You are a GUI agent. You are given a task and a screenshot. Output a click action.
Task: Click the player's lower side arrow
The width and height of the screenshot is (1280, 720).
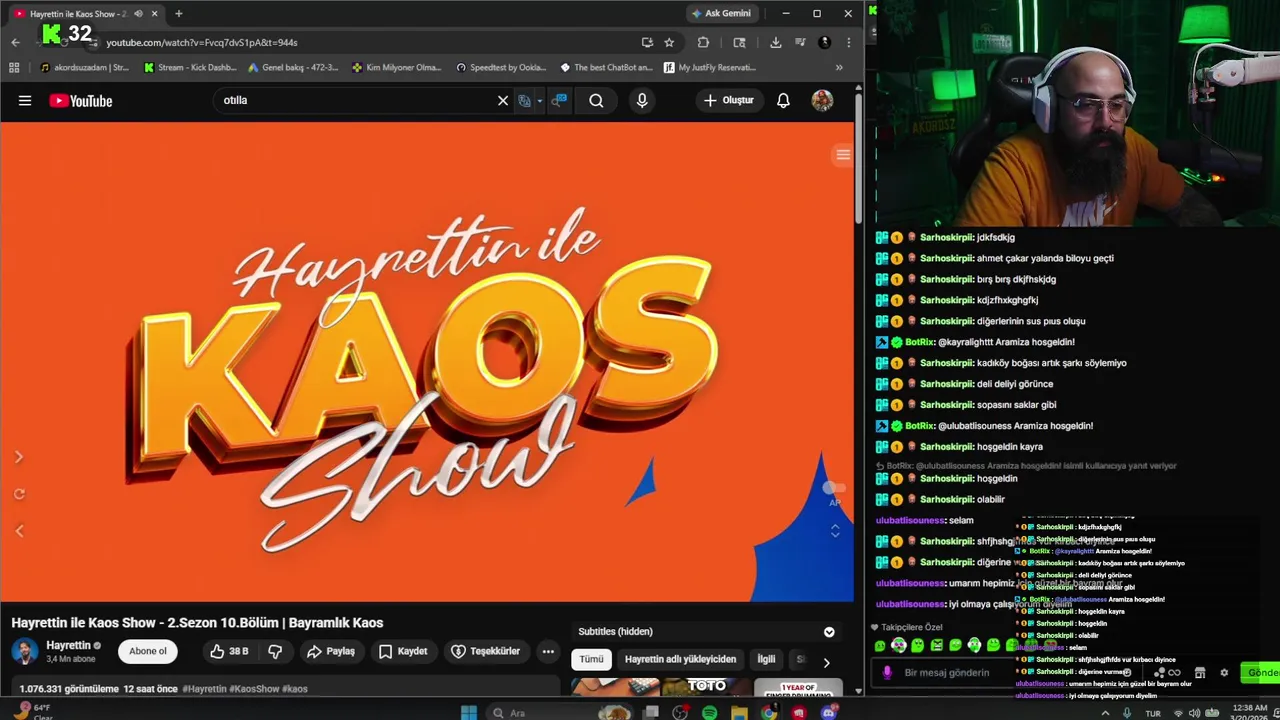point(19,531)
